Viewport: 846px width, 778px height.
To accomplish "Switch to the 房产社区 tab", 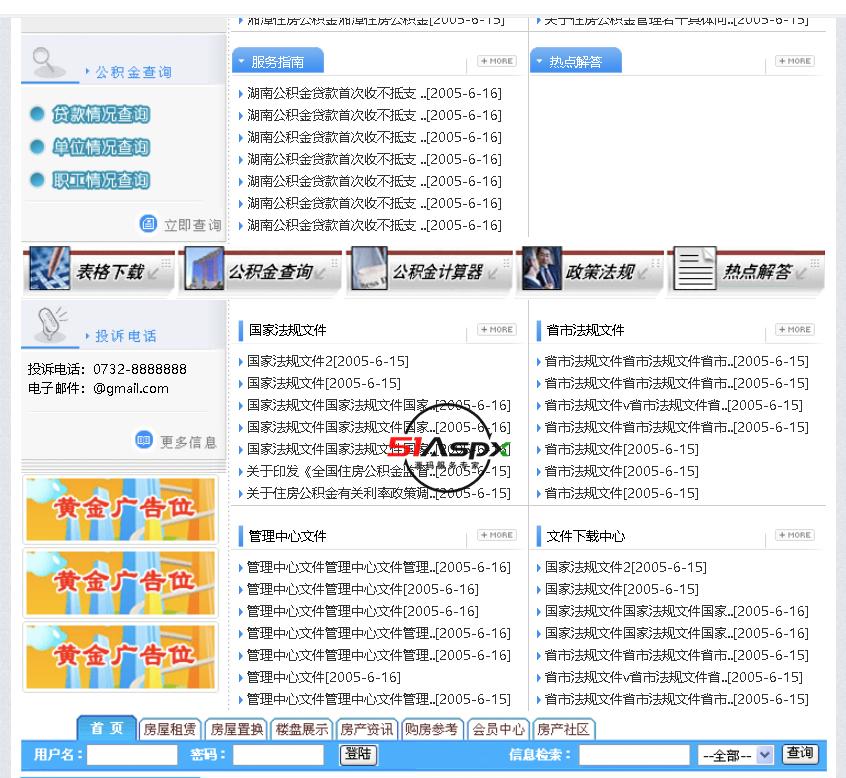I will click(x=563, y=729).
